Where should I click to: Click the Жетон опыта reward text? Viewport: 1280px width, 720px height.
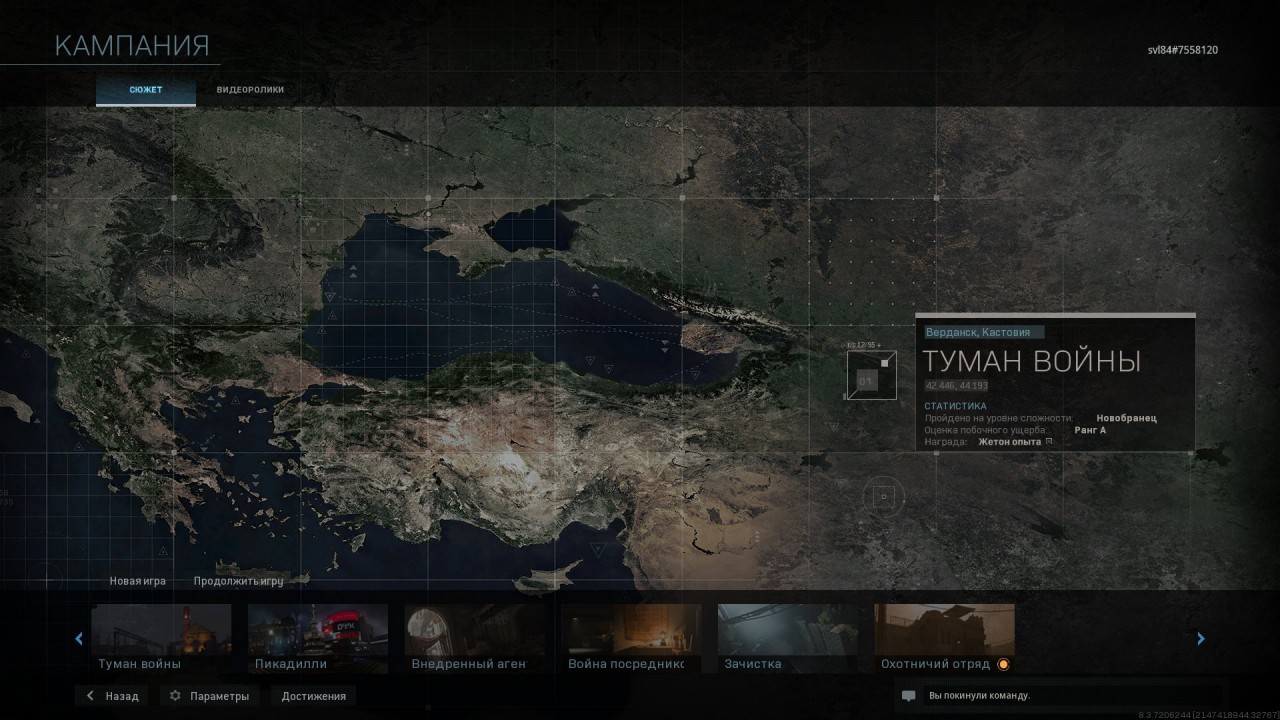tap(1010, 441)
